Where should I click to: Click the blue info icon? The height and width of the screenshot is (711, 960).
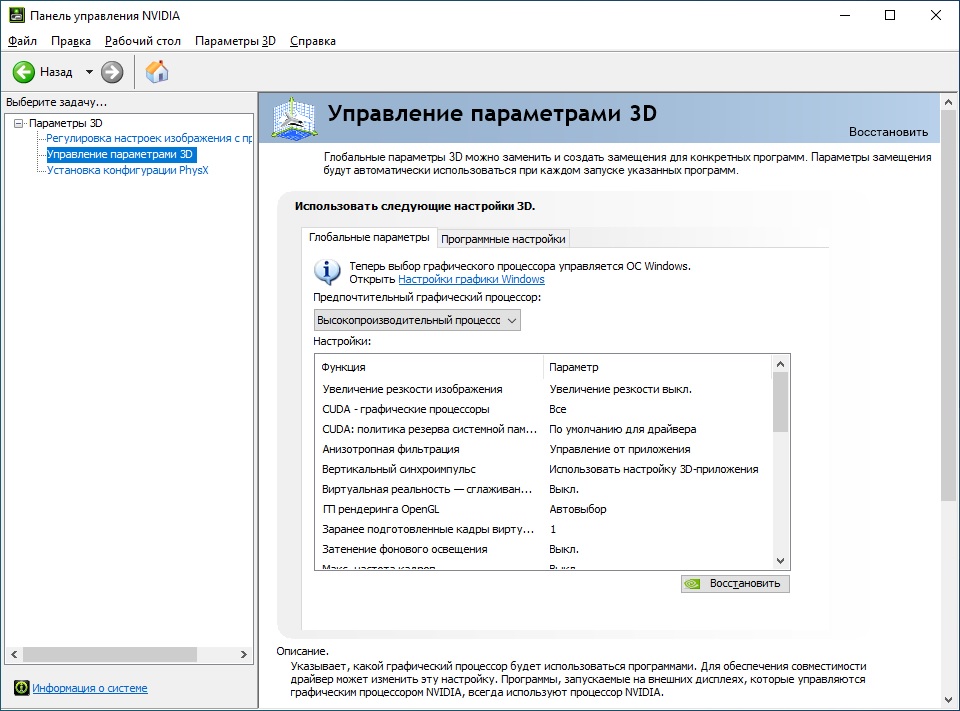click(328, 271)
